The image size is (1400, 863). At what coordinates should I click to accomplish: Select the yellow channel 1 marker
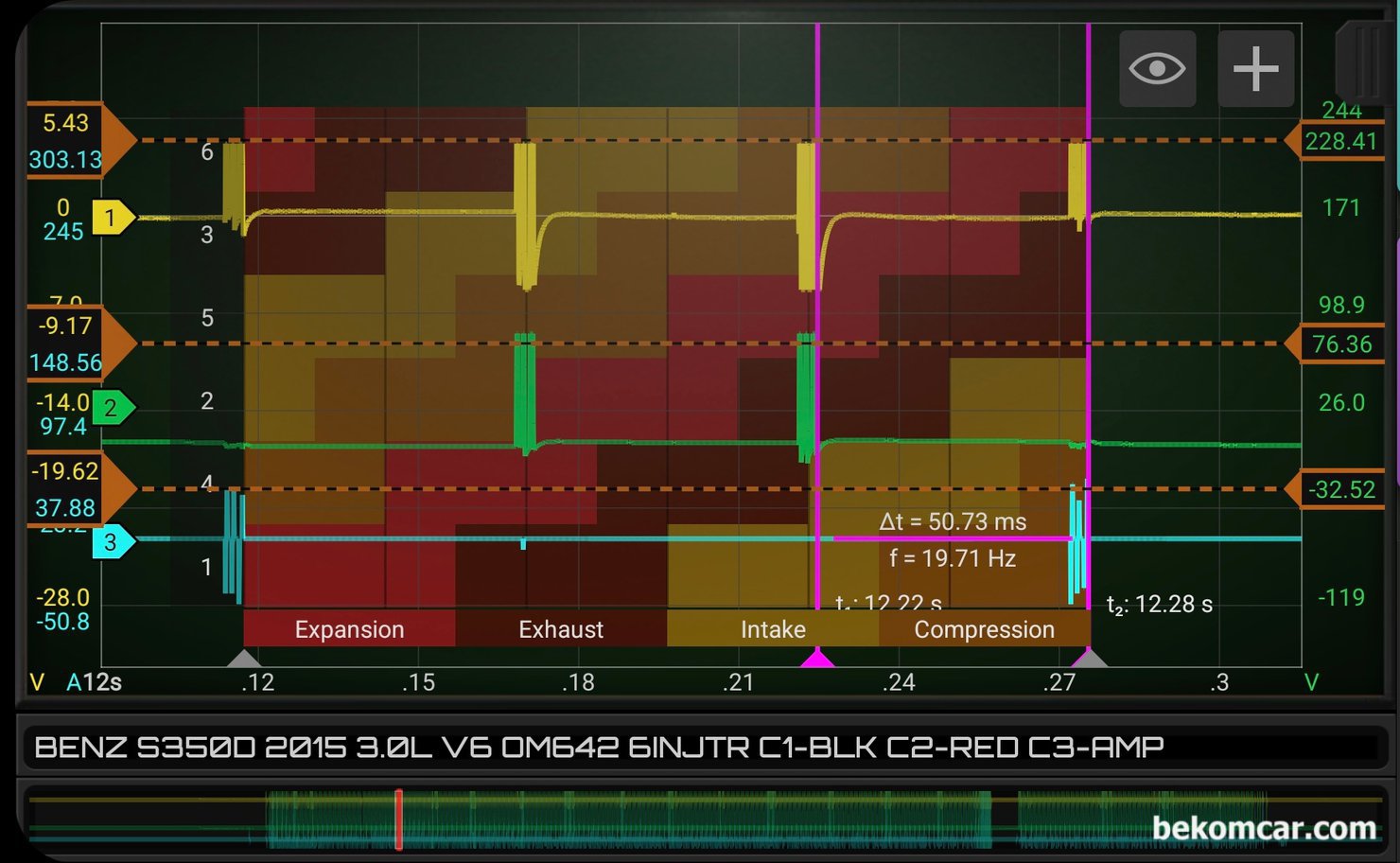(x=113, y=218)
